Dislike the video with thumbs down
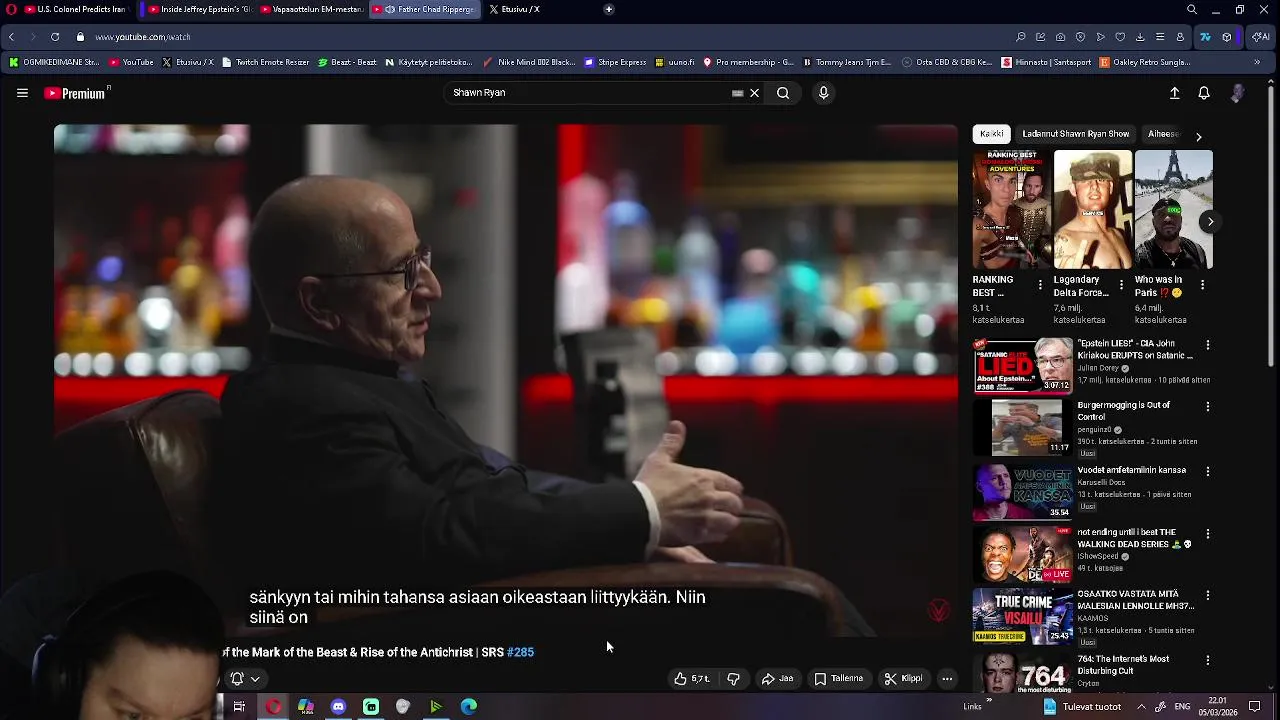Viewport: 1280px width, 720px height. 733,679
